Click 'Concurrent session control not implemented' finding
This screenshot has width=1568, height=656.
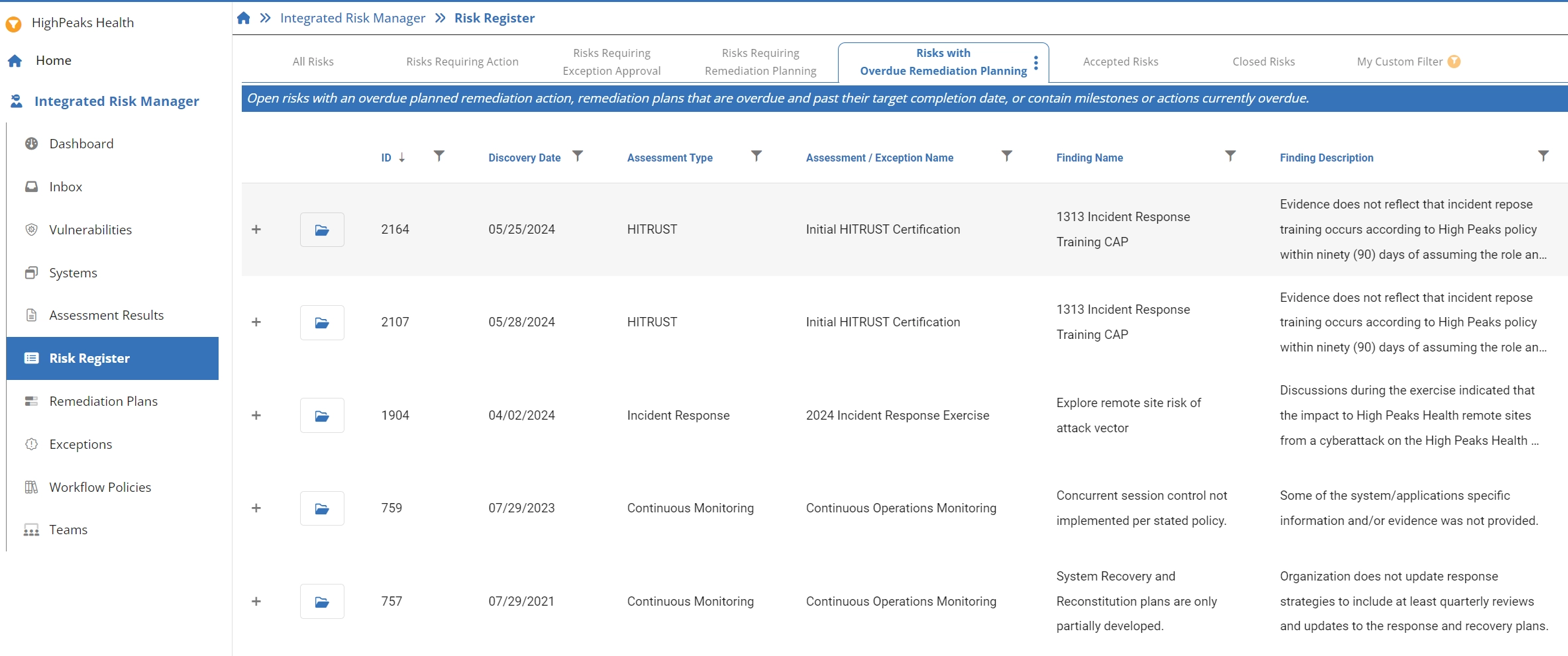[1141, 508]
